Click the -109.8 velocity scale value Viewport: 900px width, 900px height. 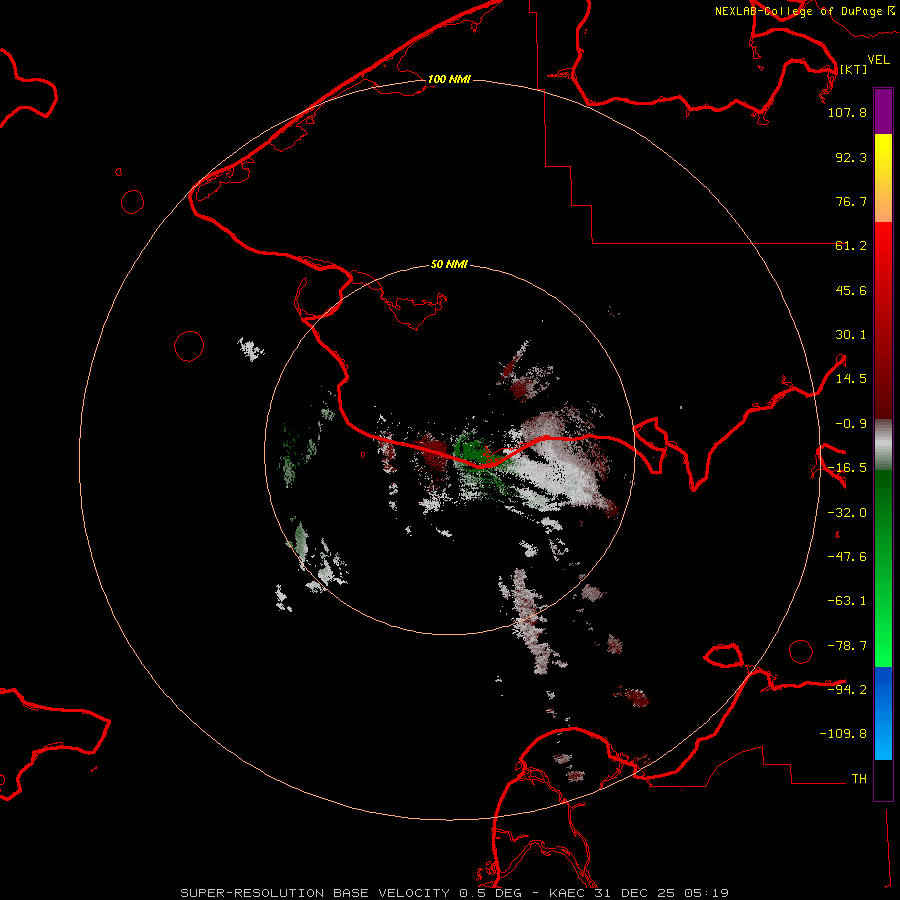tap(843, 734)
